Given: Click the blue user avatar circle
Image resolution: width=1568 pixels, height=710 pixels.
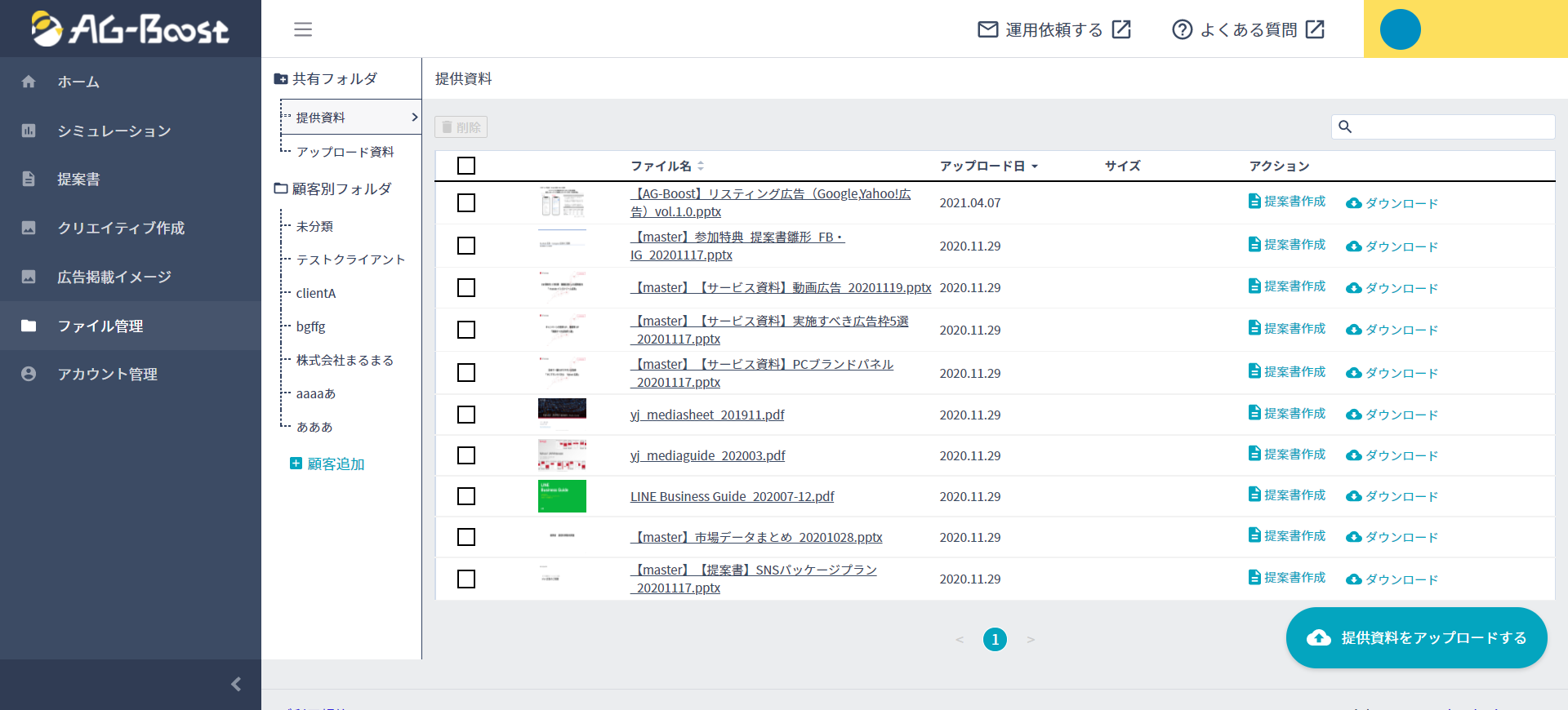Looking at the screenshot, I should pyautogui.click(x=1400, y=29).
